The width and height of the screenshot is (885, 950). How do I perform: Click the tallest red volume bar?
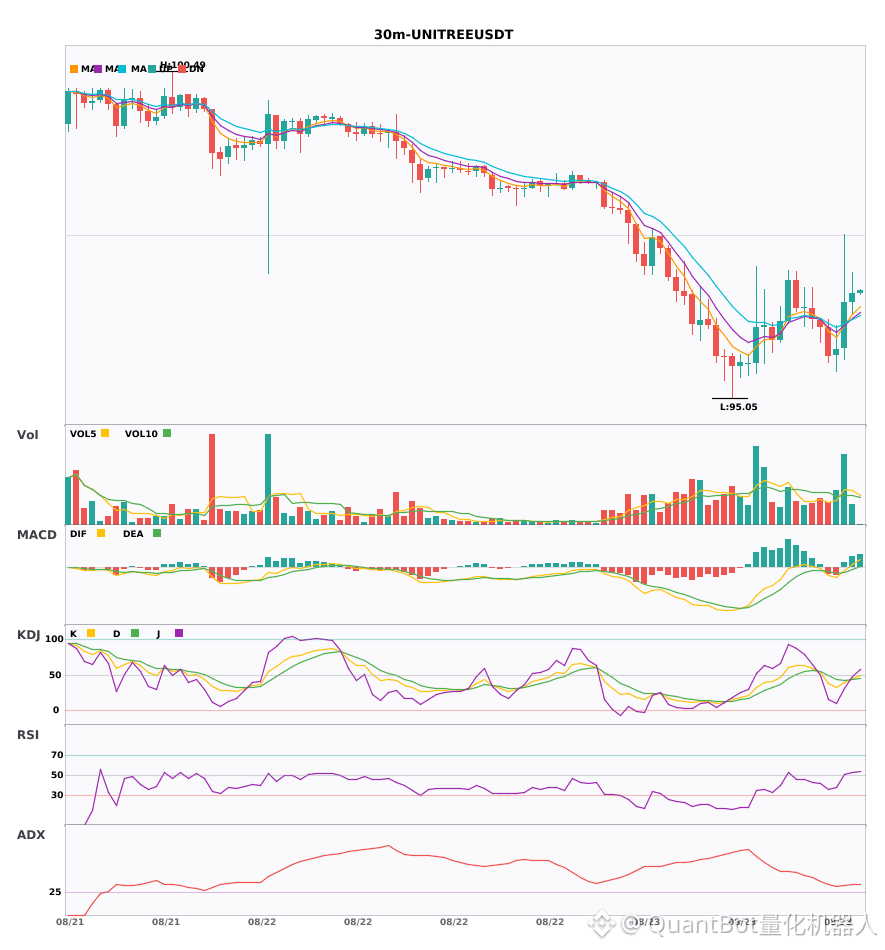(212, 479)
